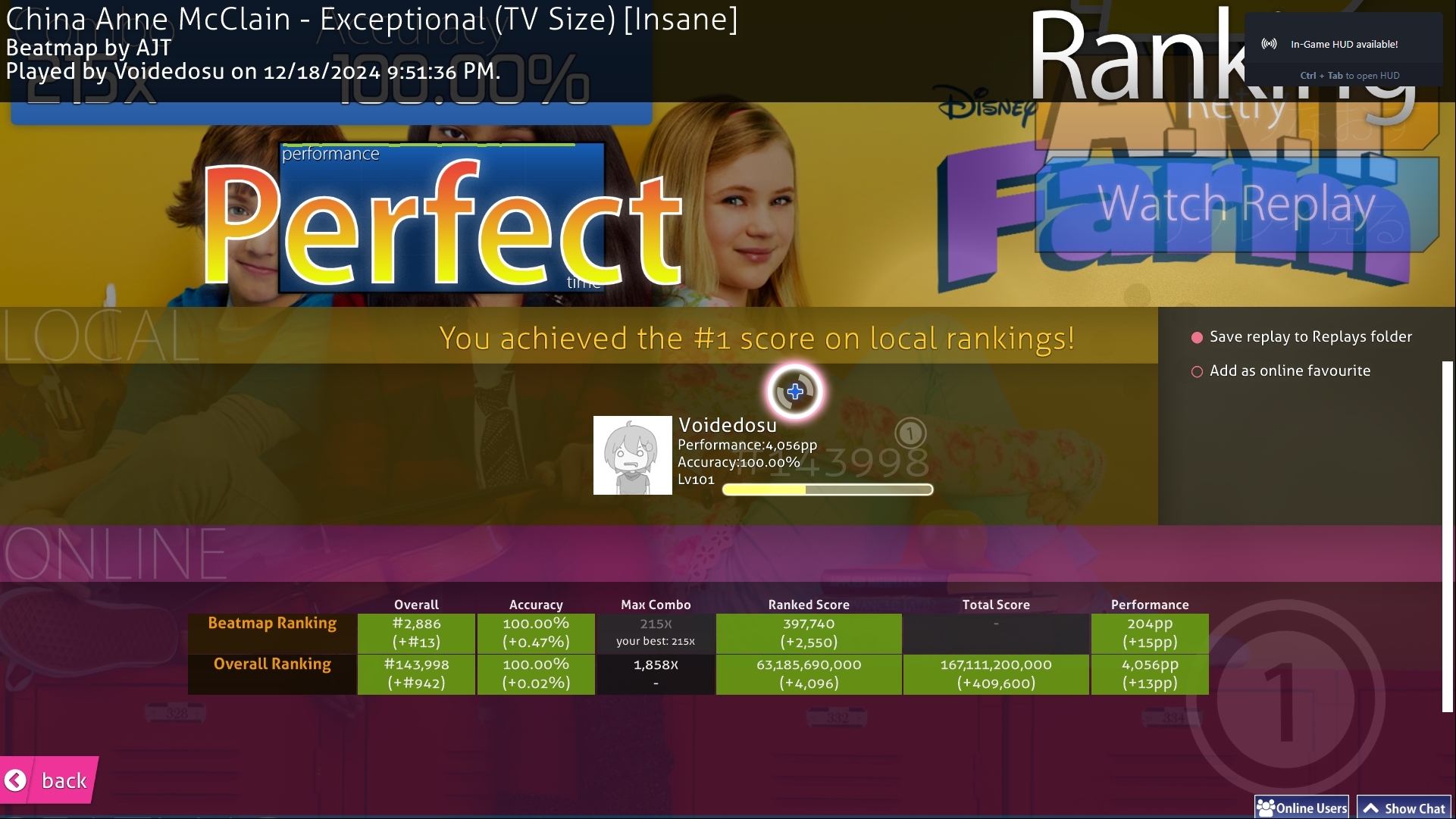This screenshot has height=819, width=1456.
Task: Click the rank #1 circle badge beside Voidedosu
Action: (x=910, y=433)
